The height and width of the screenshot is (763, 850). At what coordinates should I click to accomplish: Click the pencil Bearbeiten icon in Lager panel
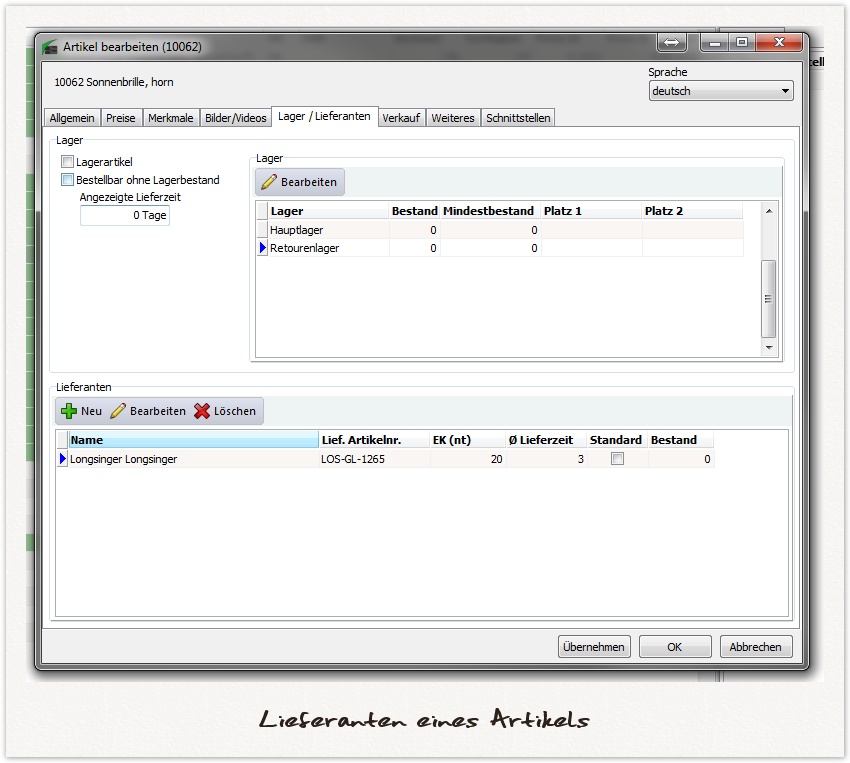(269, 182)
